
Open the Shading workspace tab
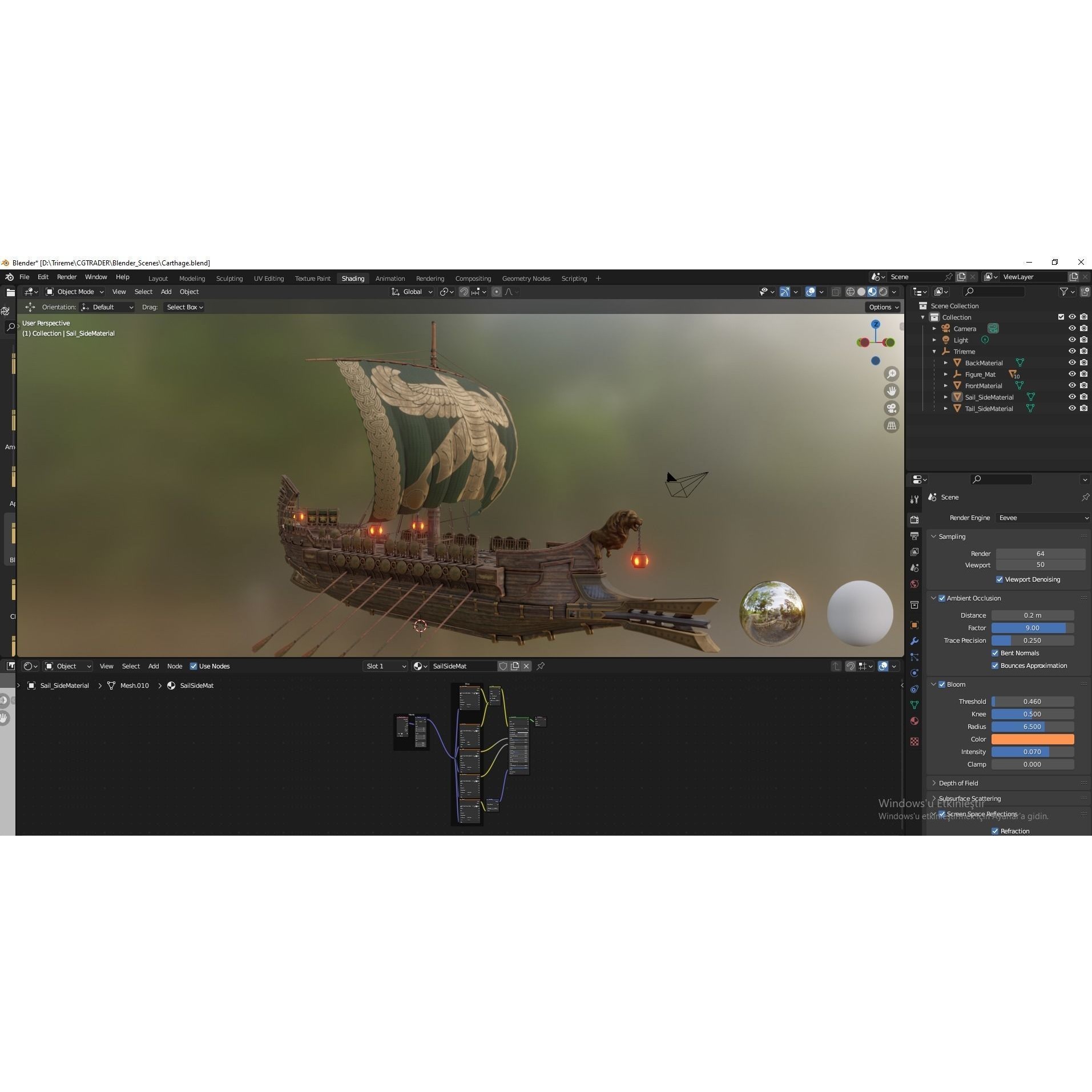click(x=353, y=278)
